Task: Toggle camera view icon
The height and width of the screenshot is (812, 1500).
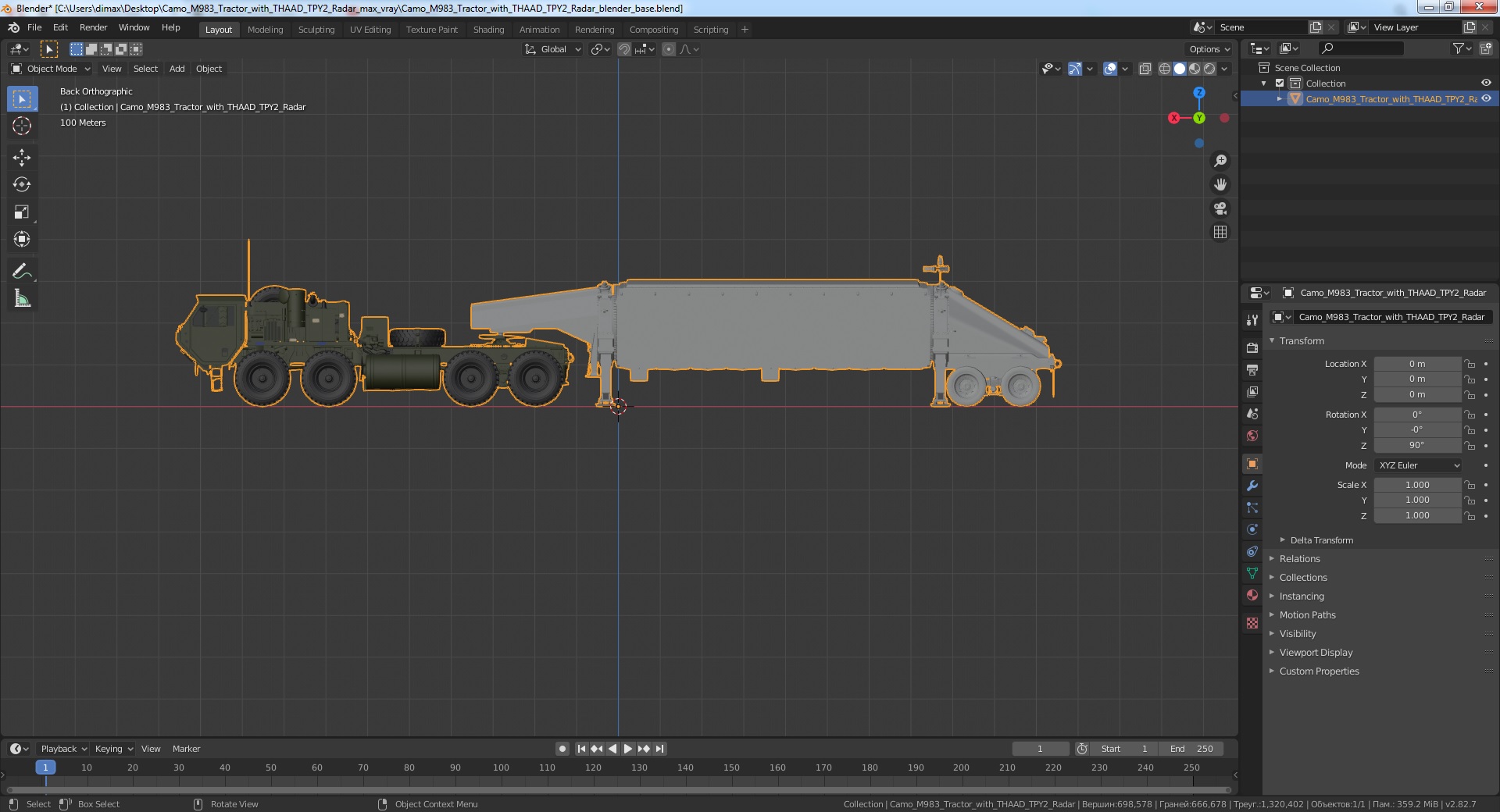Action: (x=1220, y=208)
